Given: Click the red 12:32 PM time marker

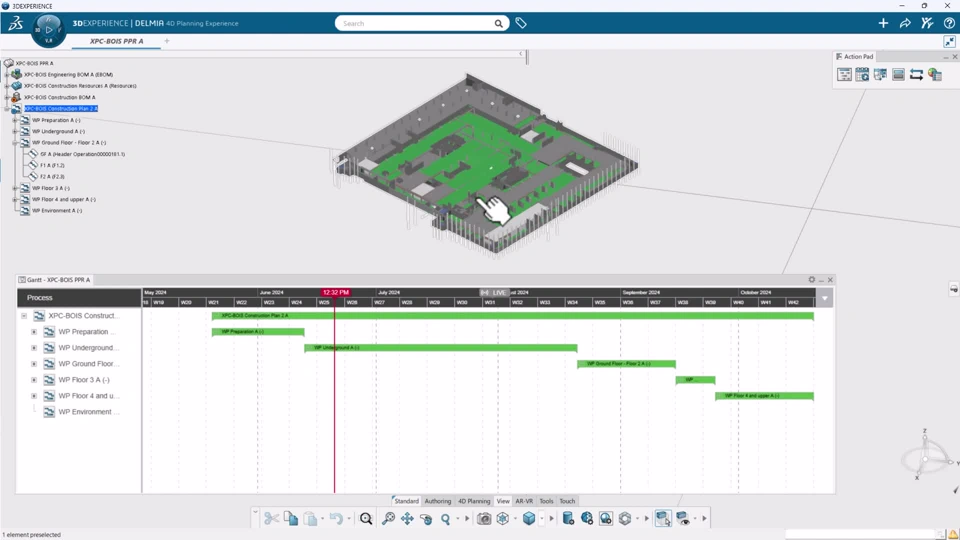Looking at the screenshot, I should click(x=336, y=293).
